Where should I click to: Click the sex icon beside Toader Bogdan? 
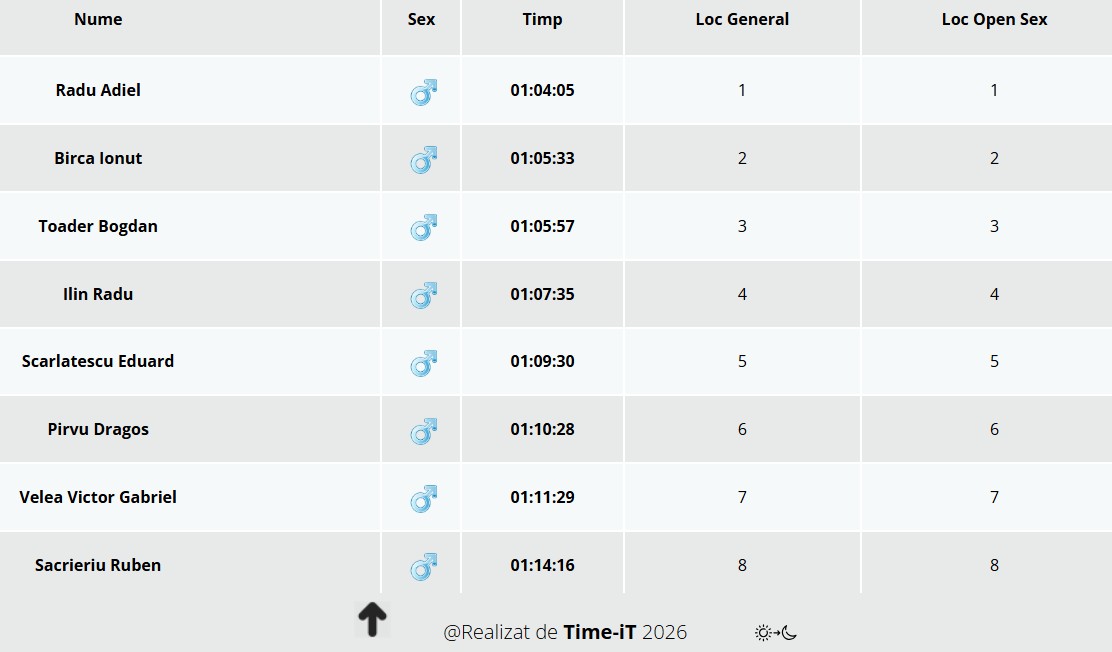click(423, 228)
